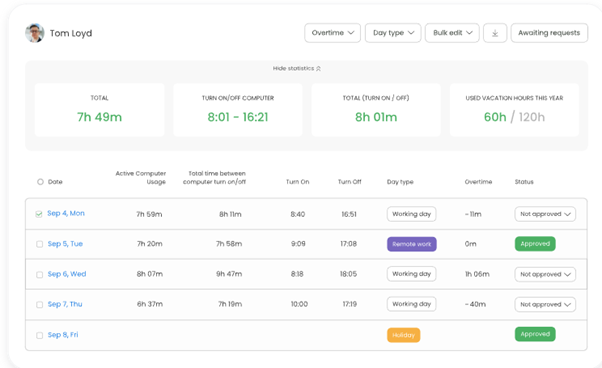This screenshot has height=368, width=602.
Task: Click the Working day tag on Sep 7
Action: pyautogui.click(x=412, y=304)
